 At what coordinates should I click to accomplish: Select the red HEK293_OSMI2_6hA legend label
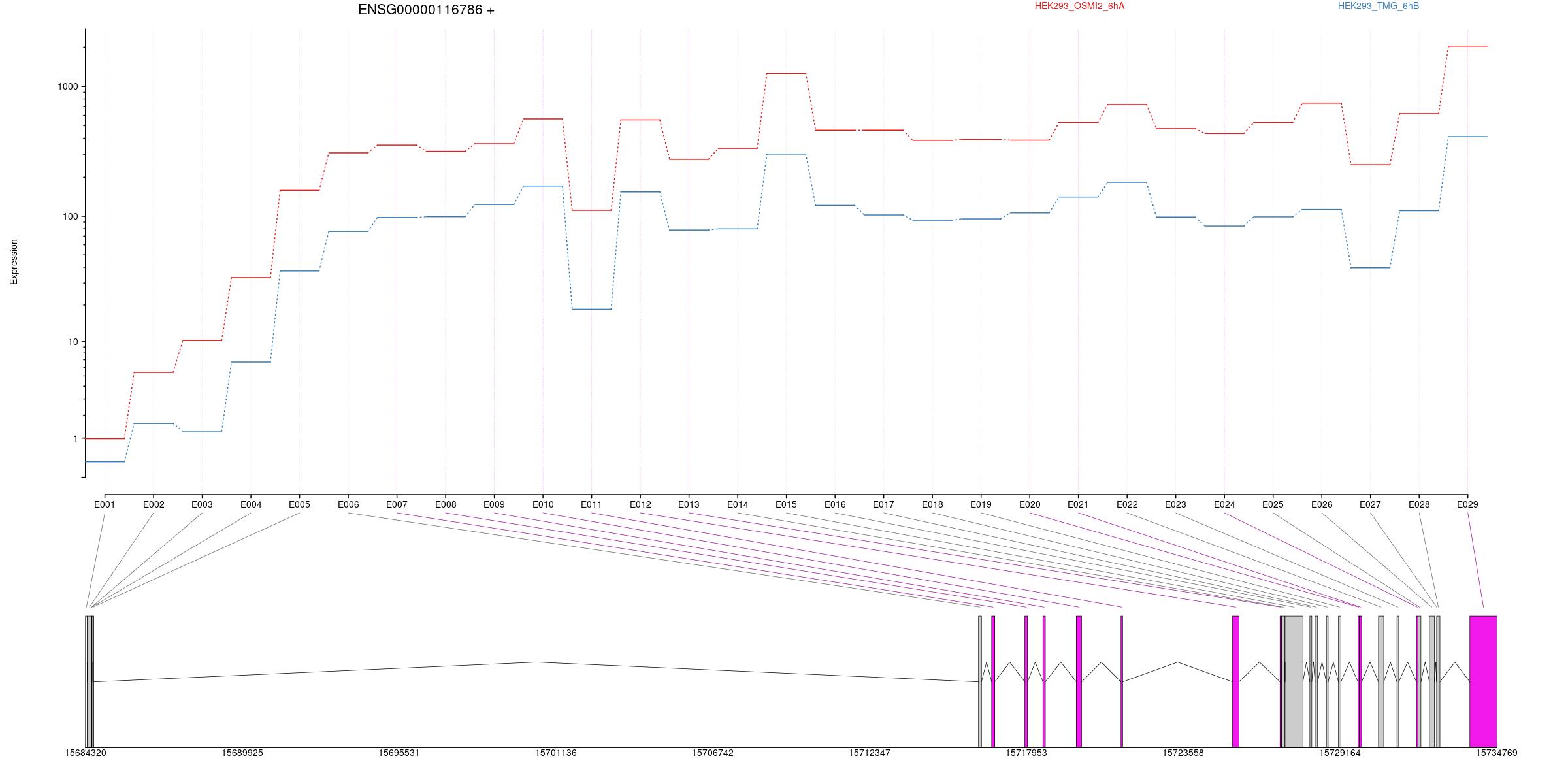point(1079,6)
